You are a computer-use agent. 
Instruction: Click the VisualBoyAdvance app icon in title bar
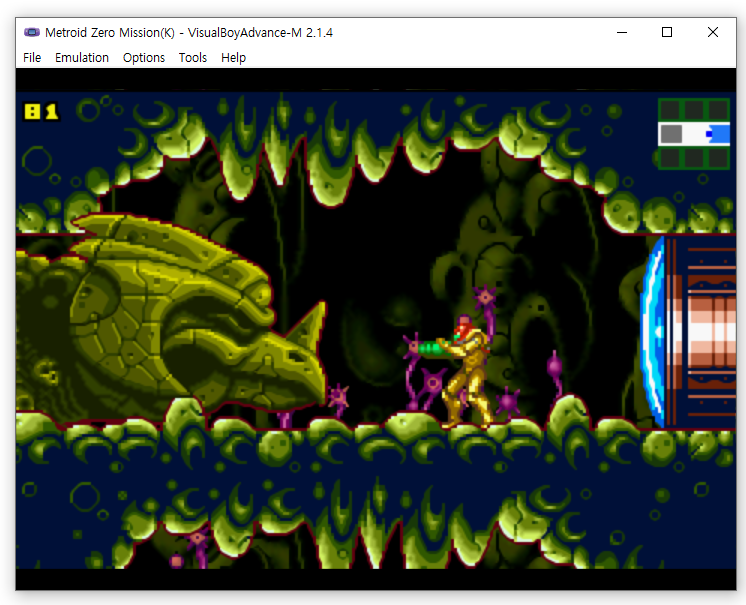(x=32, y=32)
